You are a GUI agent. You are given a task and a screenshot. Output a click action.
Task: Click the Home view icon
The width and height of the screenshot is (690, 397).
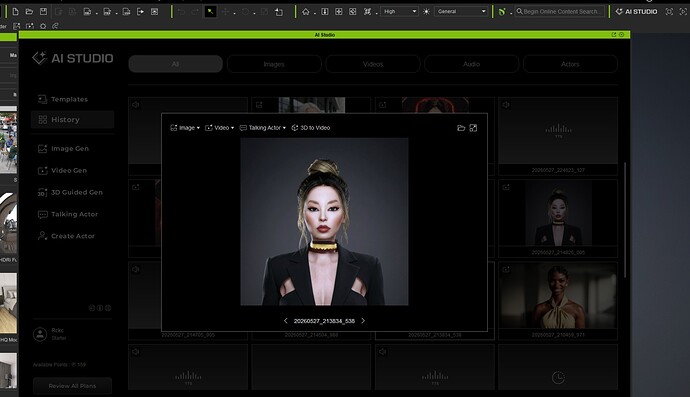pyautogui.click(x=305, y=12)
